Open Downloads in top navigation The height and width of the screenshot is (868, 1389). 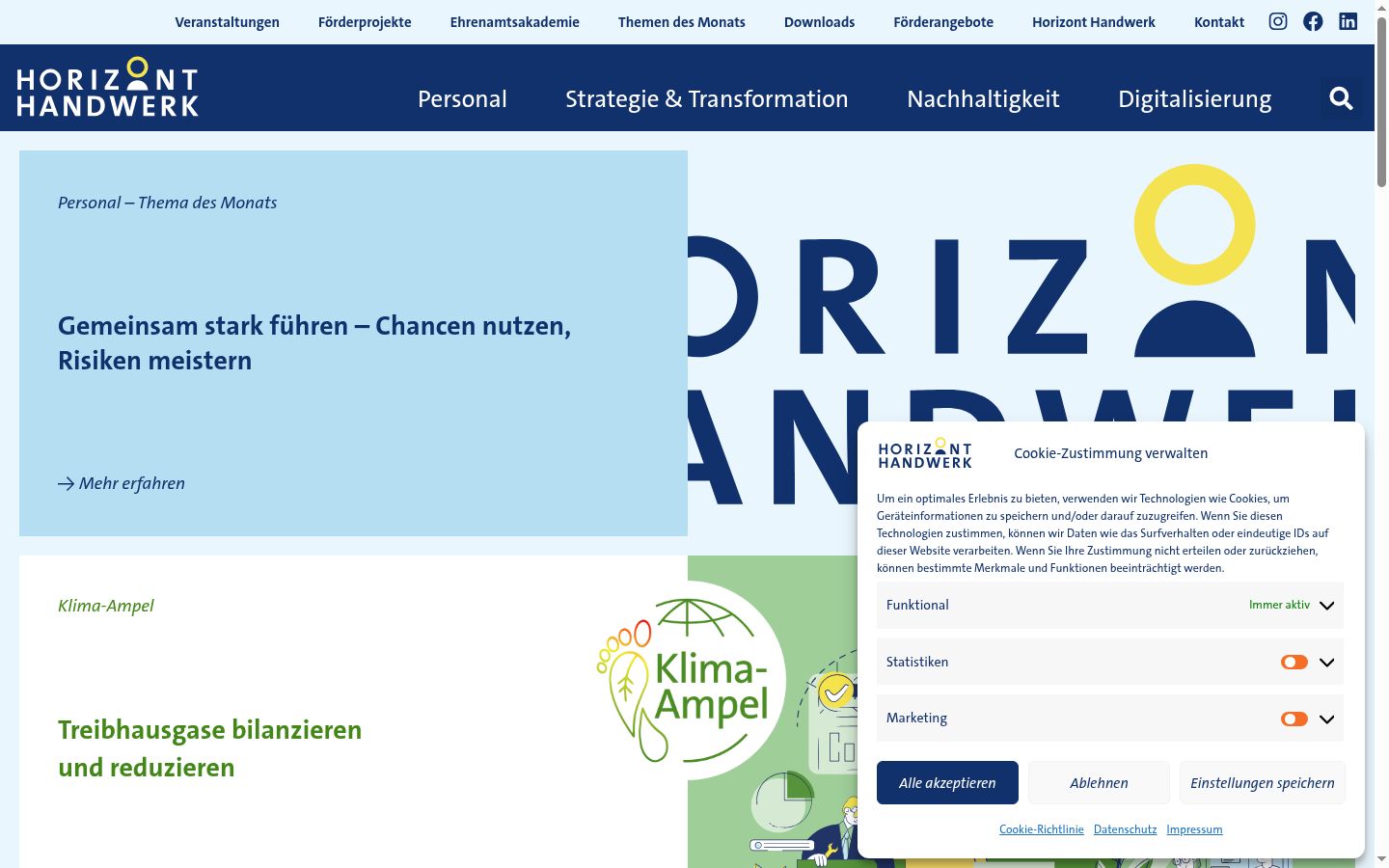[819, 22]
